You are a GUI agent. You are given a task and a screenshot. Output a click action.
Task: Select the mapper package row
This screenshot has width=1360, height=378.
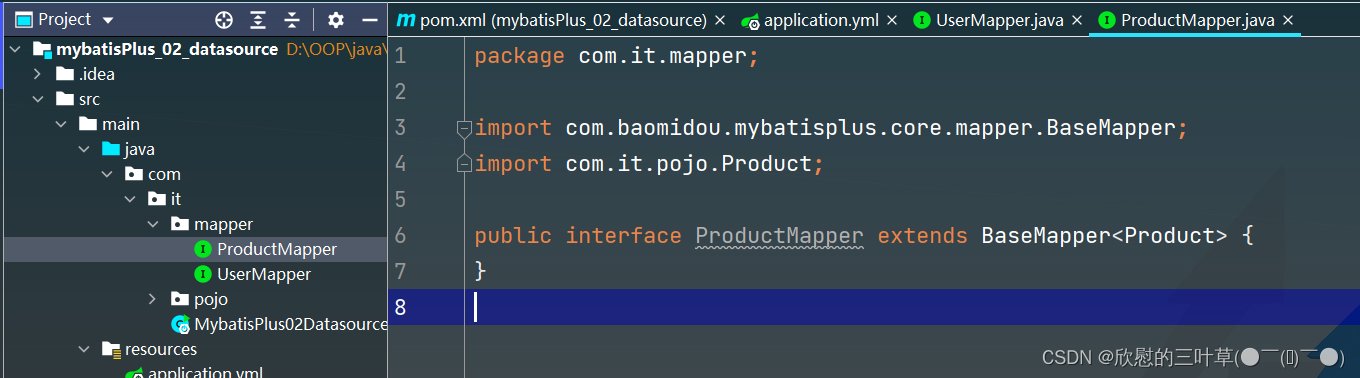(195, 224)
